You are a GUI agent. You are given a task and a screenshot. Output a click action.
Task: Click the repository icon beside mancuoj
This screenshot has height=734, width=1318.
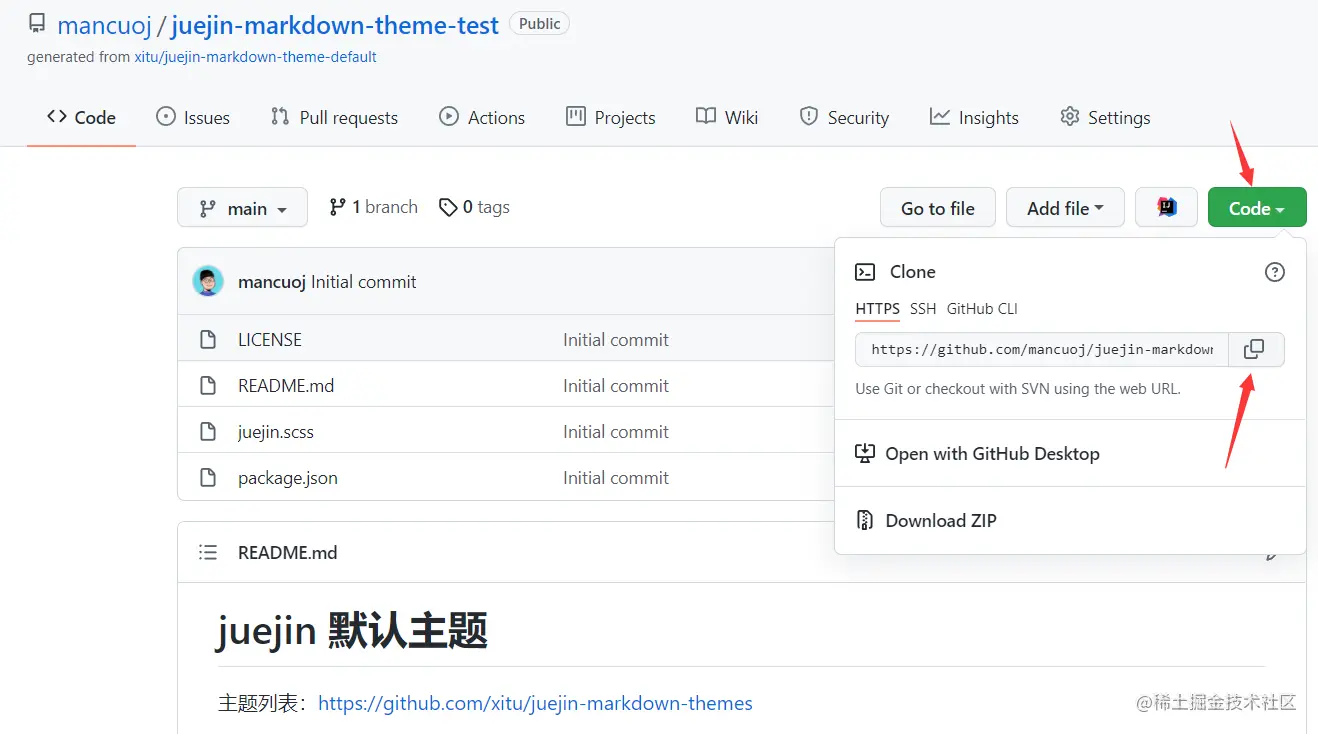[x=37, y=24]
